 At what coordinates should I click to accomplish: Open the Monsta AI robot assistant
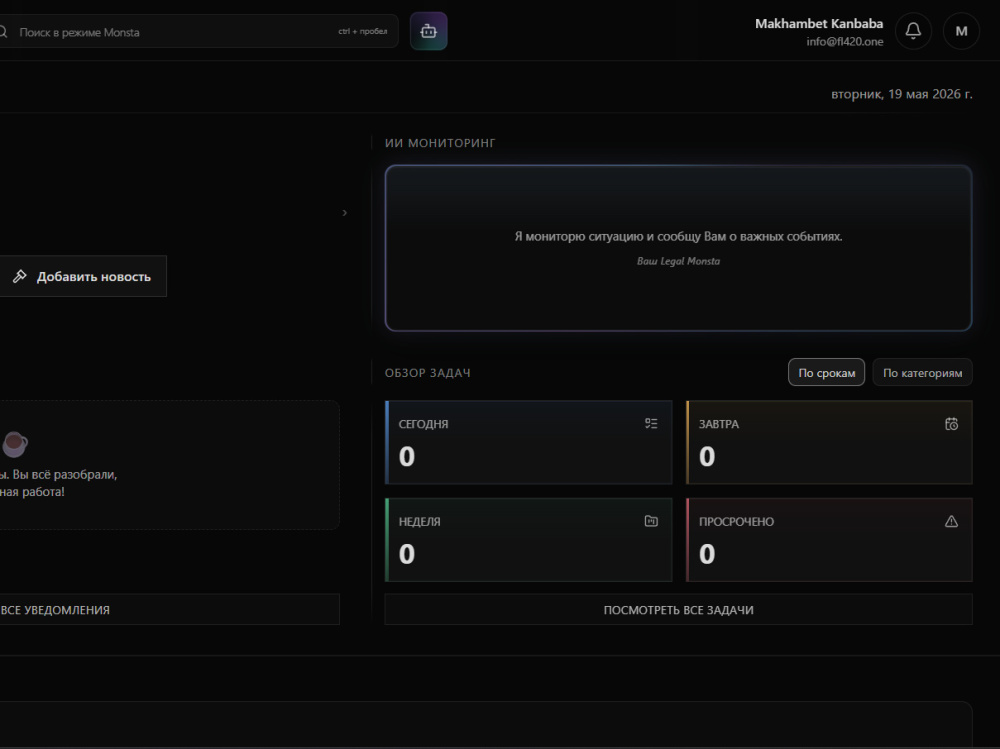click(x=429, y=31)
